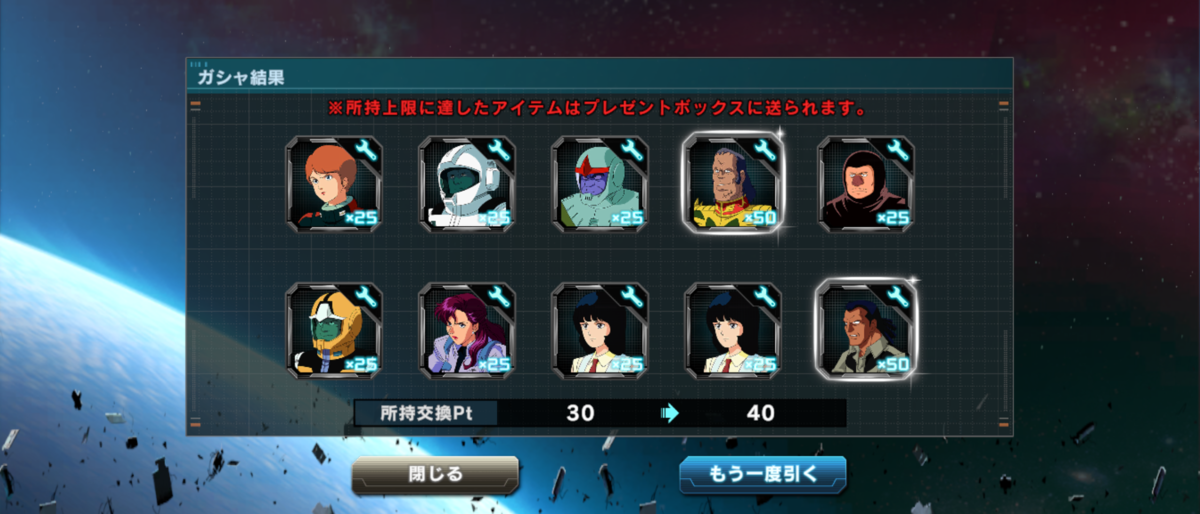Open the purple-haired woman character card

point(467,330)
